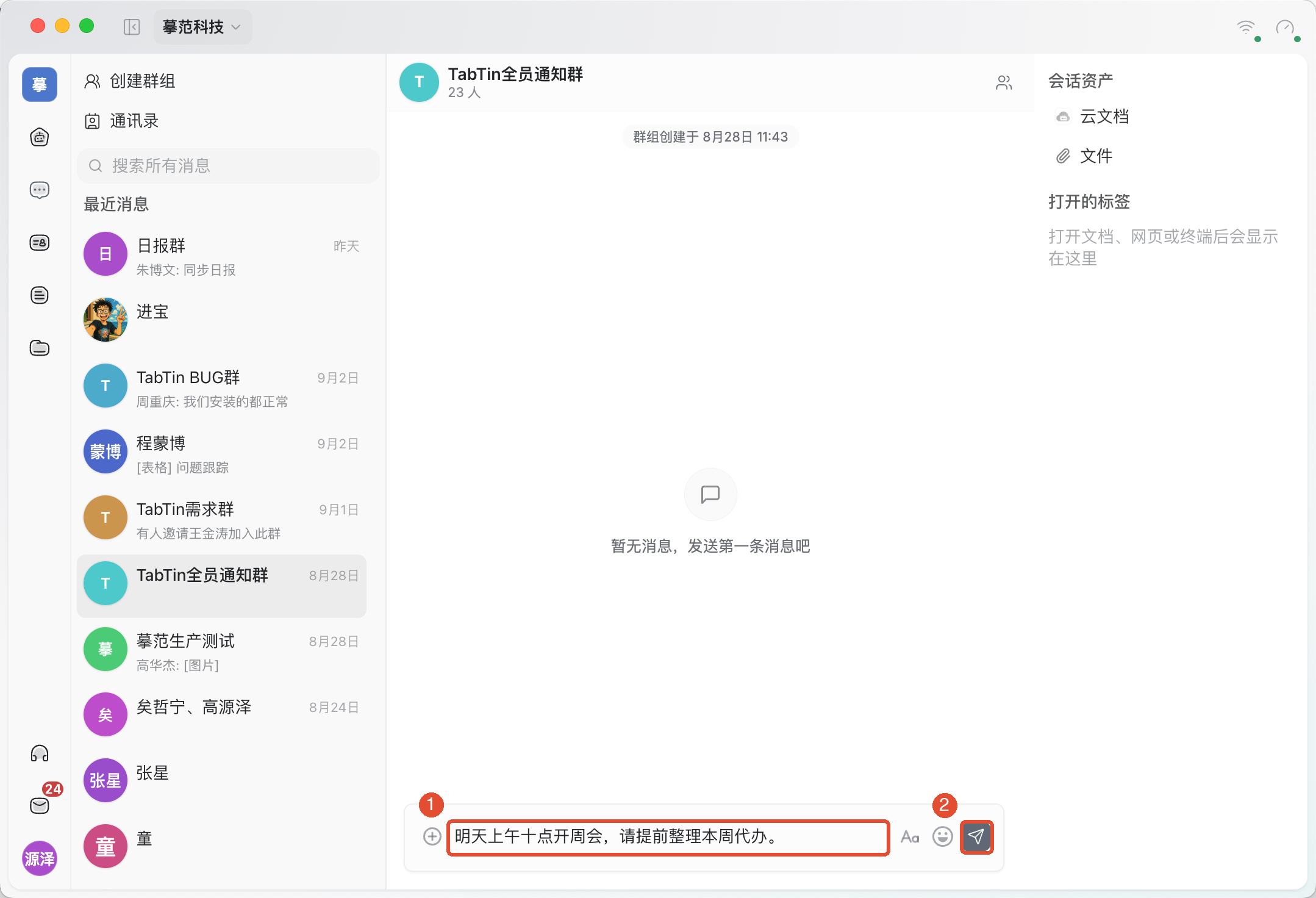The height and width of the screenshot is (898, 1316).
Task: Open the folder sidebar icon
Action: point(40,348)
